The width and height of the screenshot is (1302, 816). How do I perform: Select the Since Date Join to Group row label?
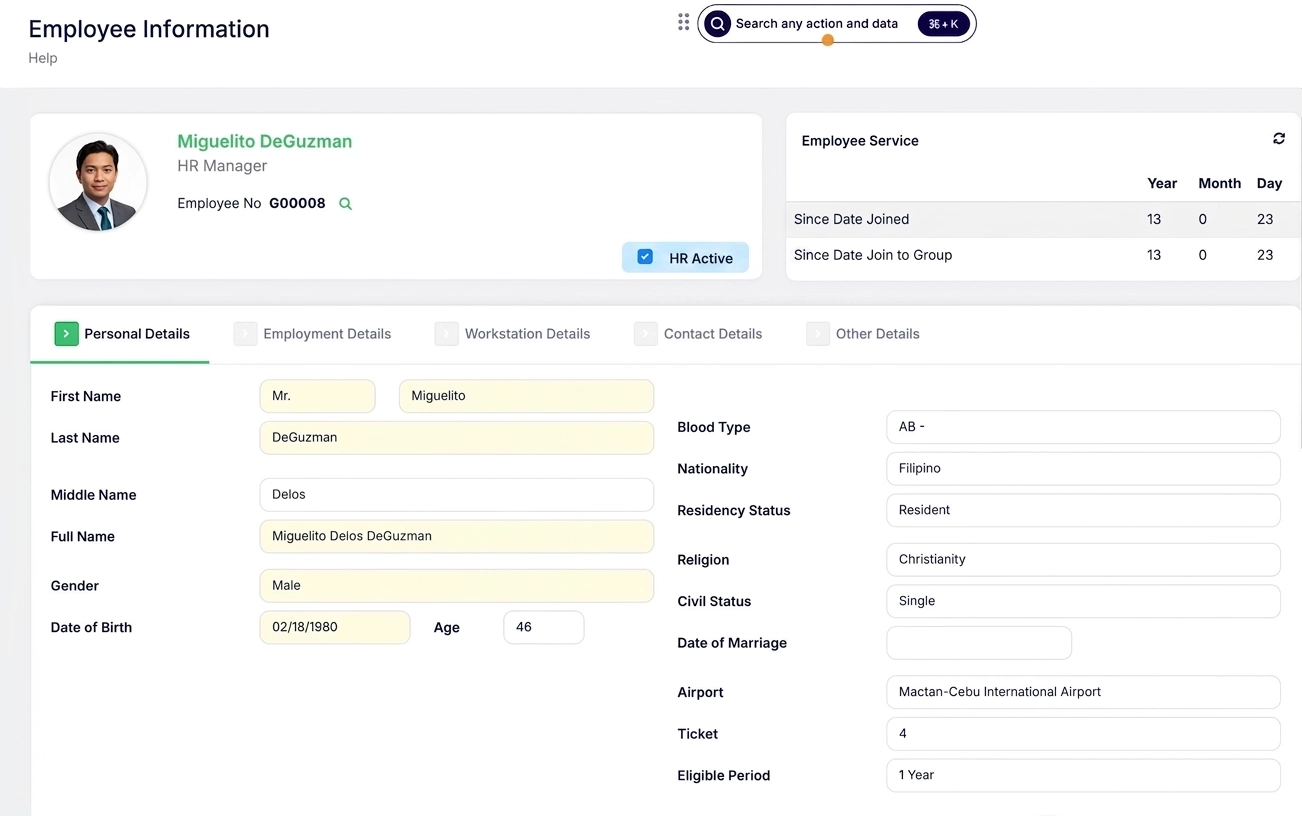click(873, 255)
